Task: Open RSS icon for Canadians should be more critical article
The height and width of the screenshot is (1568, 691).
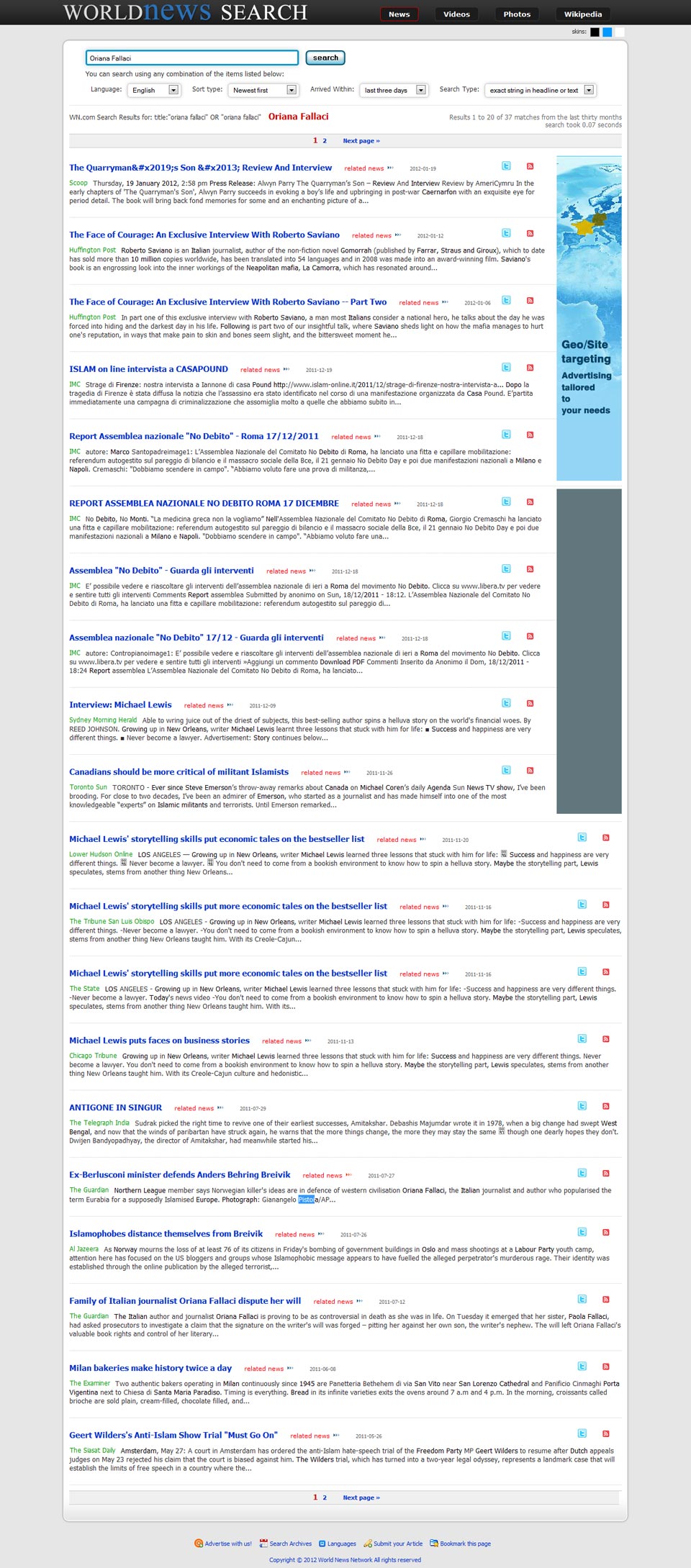Action: [x=530, y=771]
